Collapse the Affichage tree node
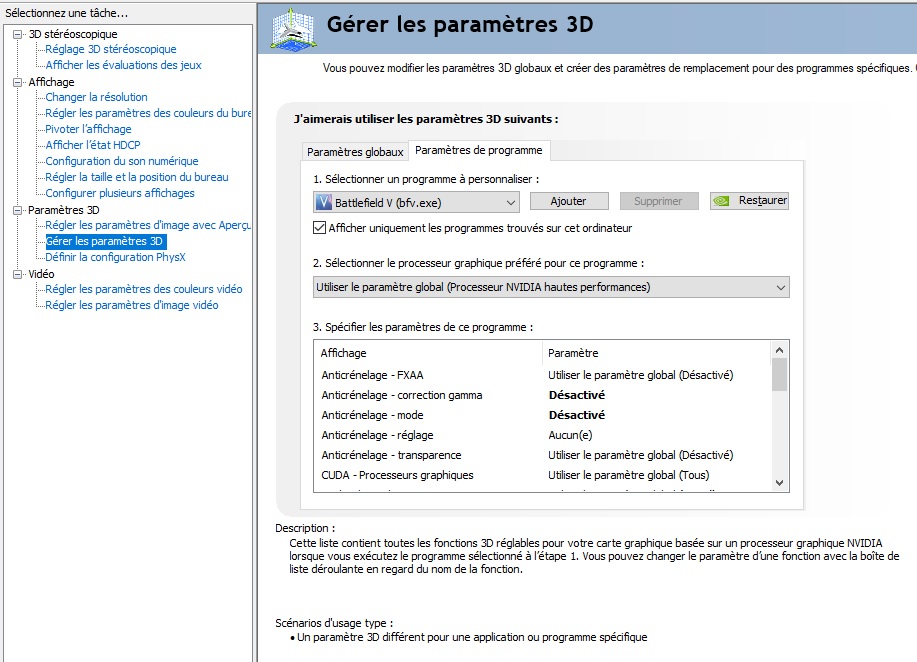This screenshot has width=917, height=662. click(x=18, y=82)
